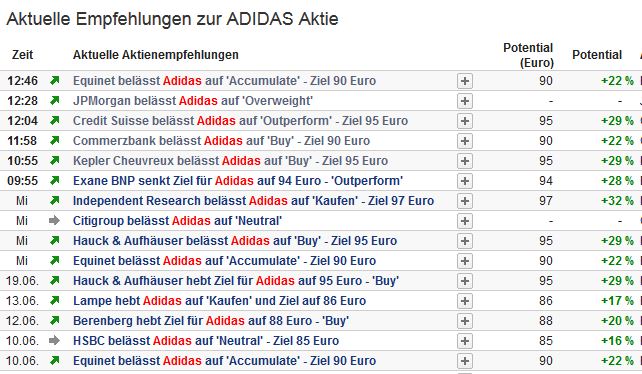
Task: Click the 'Aktuelle Aktienempfehlungen' column header
Action: pyautogui.click(x=156, y=55)
